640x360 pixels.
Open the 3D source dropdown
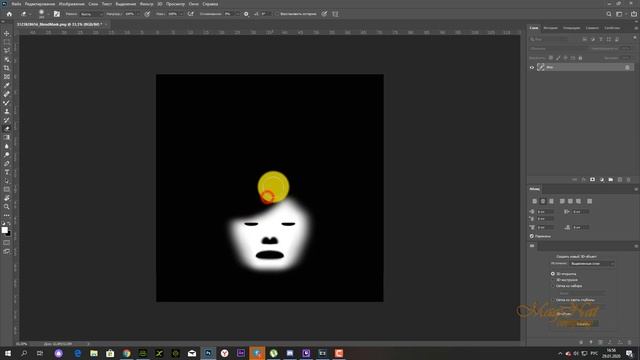pyautogui.click(x=592, y=264)
